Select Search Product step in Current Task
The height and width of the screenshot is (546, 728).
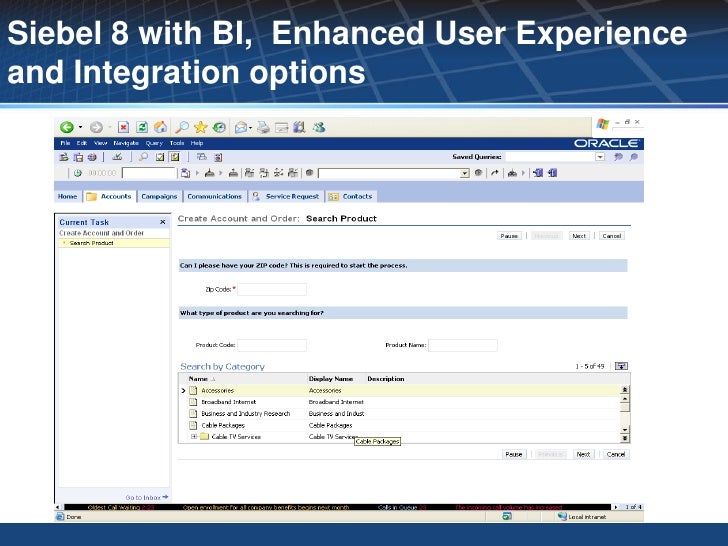91,243
